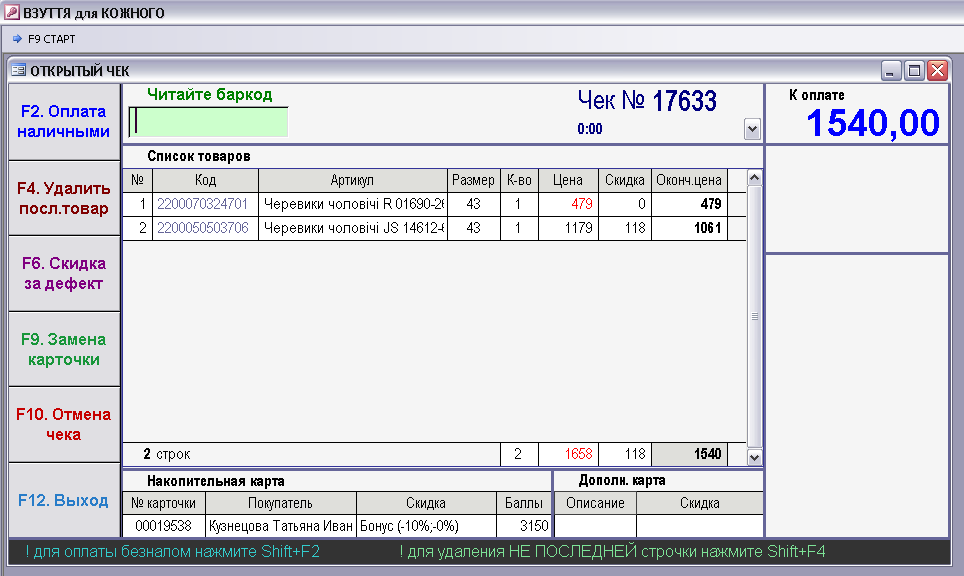Click F4. Удалить посл.товар button
964x576 pixels.
click(64, 198)
